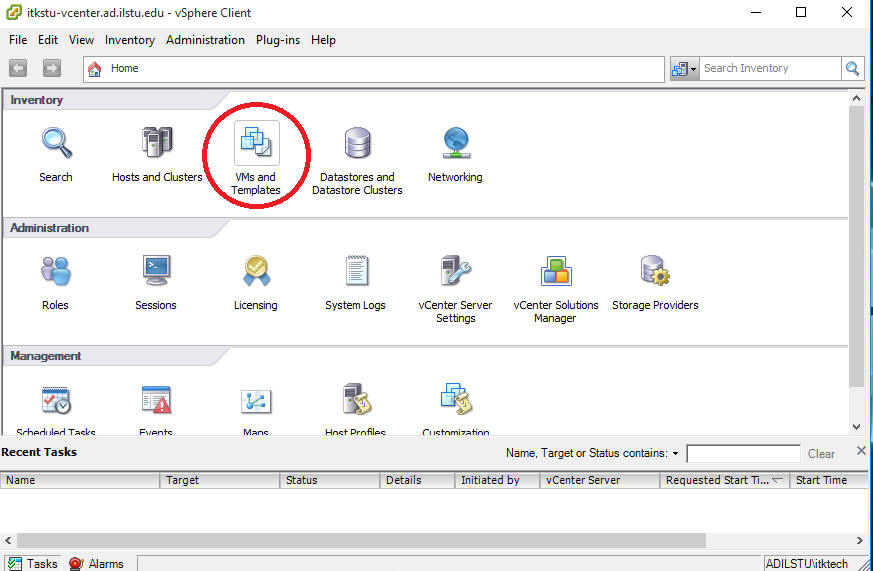The image size is (873, 571).
Task: Click the forward navigation arrow
Action: [x=52, y=68]
